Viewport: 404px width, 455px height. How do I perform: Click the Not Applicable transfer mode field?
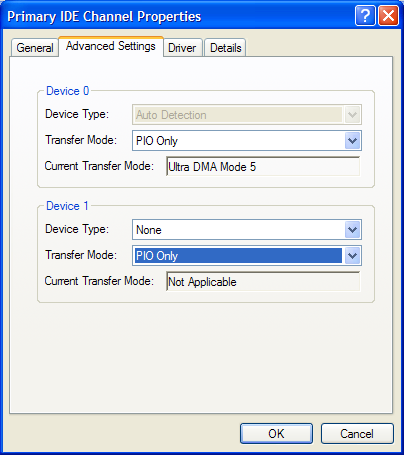coord(263,281)
